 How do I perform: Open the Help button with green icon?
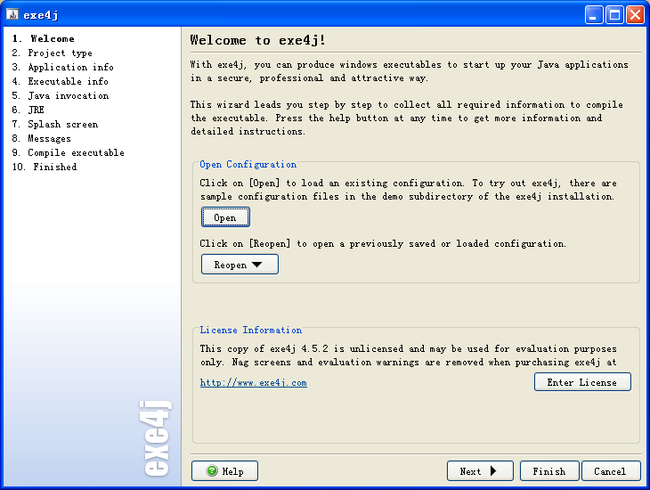pyautogui.click(x=225, y=471)
